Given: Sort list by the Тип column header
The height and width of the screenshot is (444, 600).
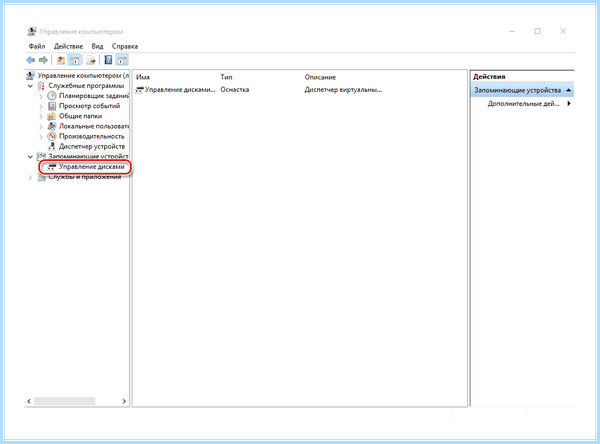Looking at the screenshot, I should [226, 77].
